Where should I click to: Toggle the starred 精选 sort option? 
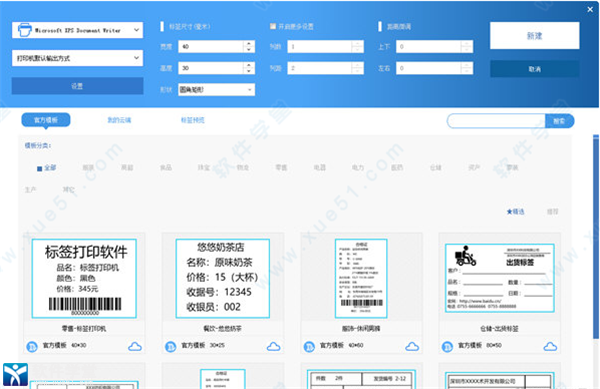(515, 212)
